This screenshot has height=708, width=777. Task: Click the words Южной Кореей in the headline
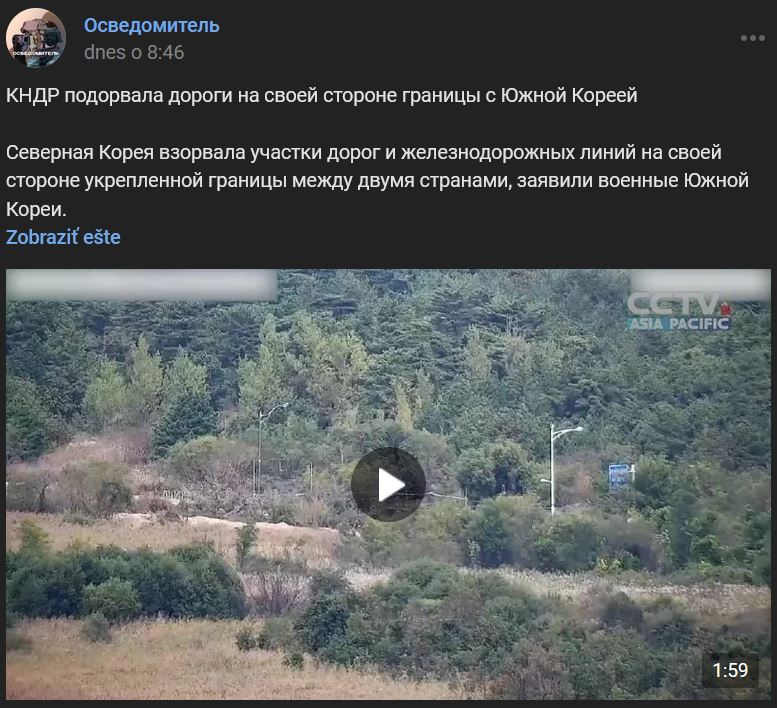pyautogui.click(x=568, y=95)
